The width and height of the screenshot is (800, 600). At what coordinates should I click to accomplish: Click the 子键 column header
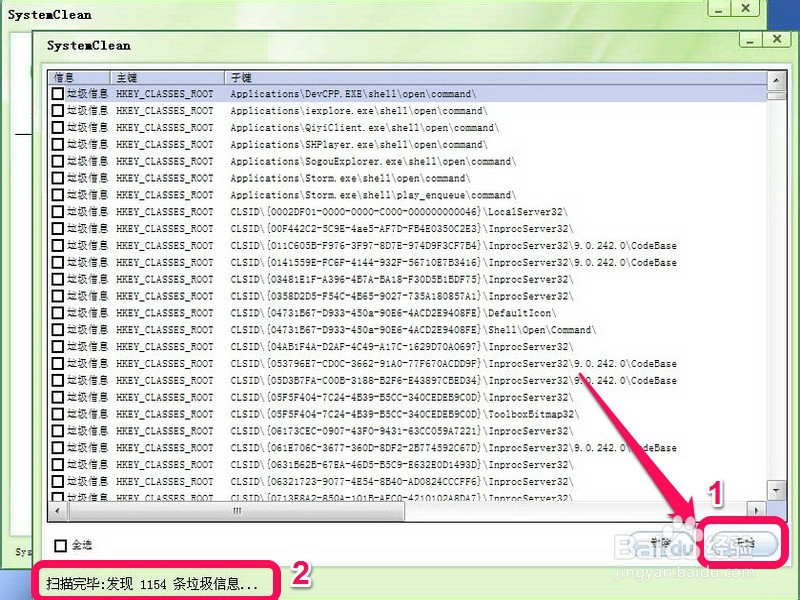(x=495, y=78)
